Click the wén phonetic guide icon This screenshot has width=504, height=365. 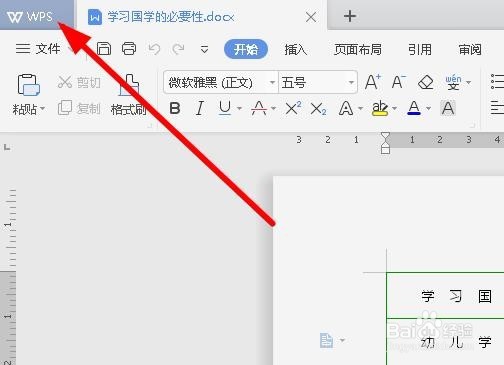click(x=454, y=82)
